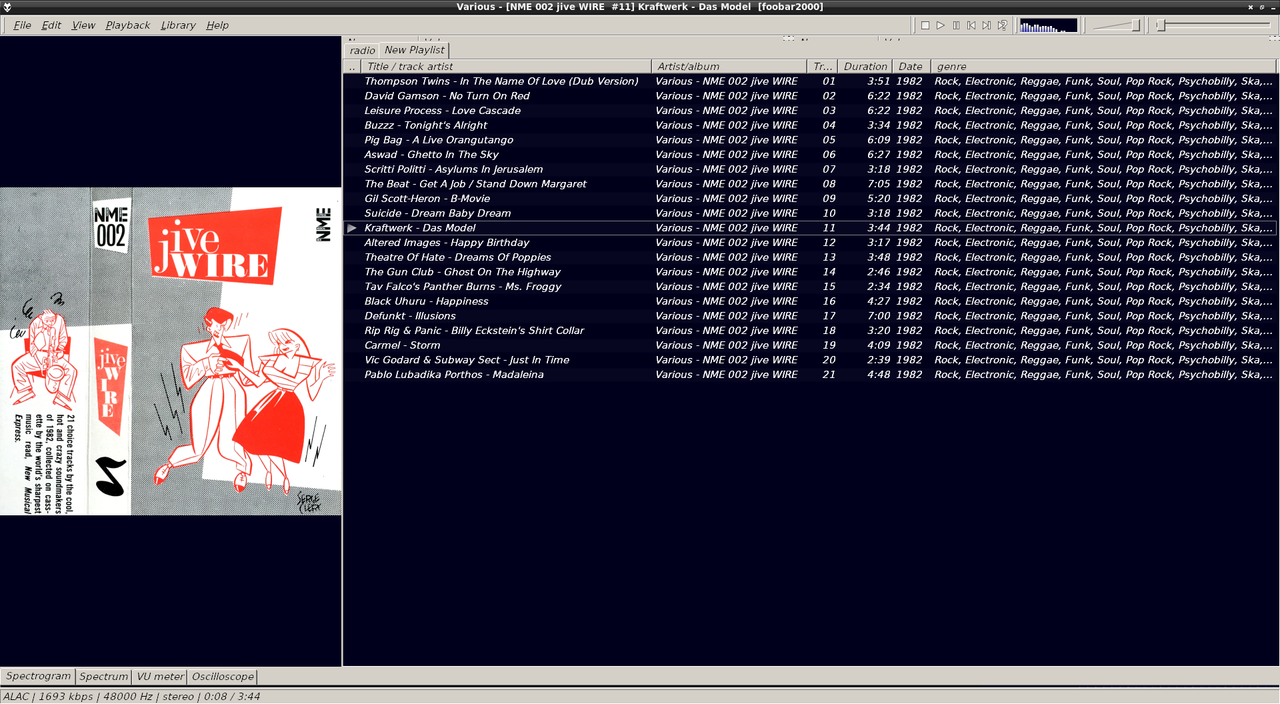Click the random playback icon

click(1002, 25)
